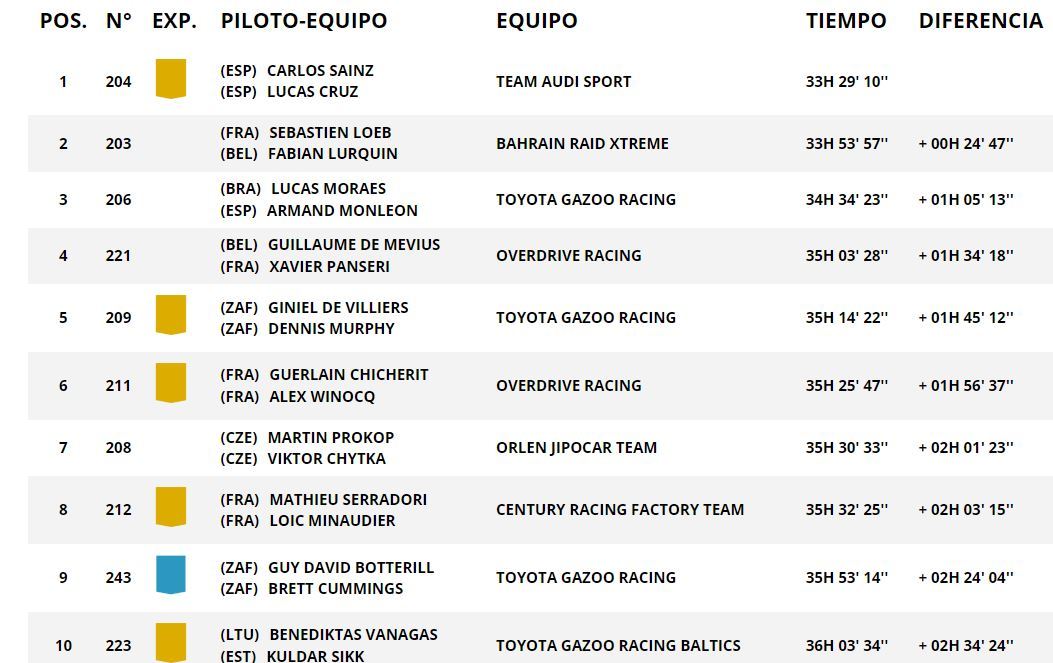
Task: Click Martin Prokop driver name
Action: tap(331, 437)
